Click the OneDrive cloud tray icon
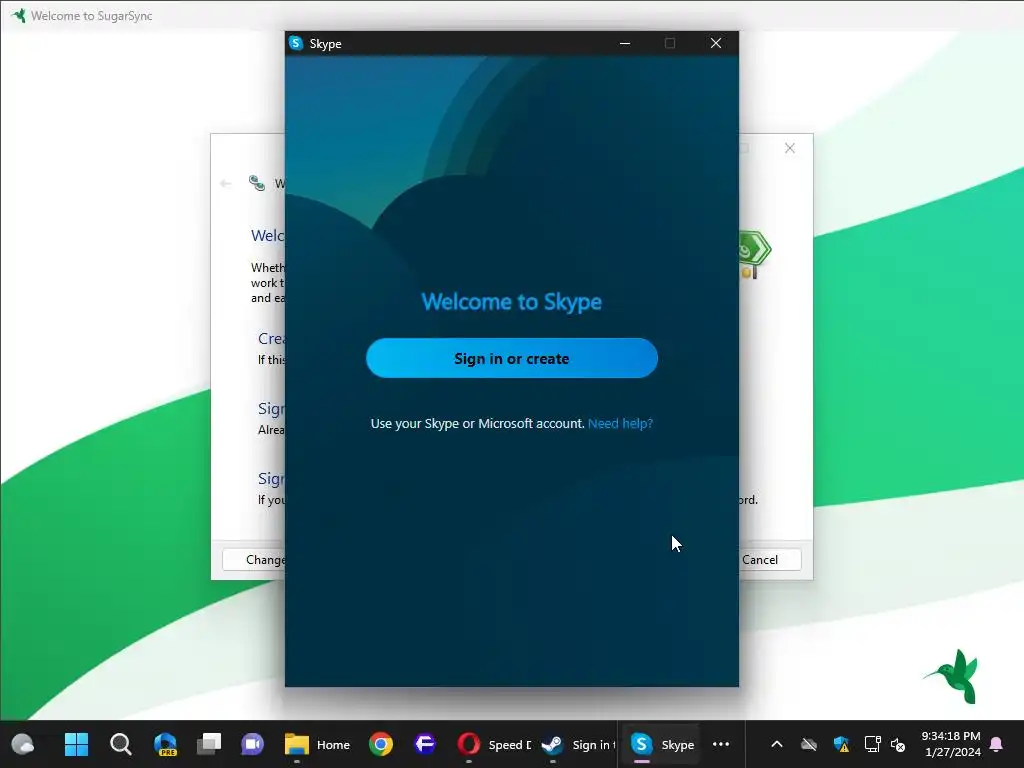The width and height of the screenshot is (1024, 768). (808, 744)
